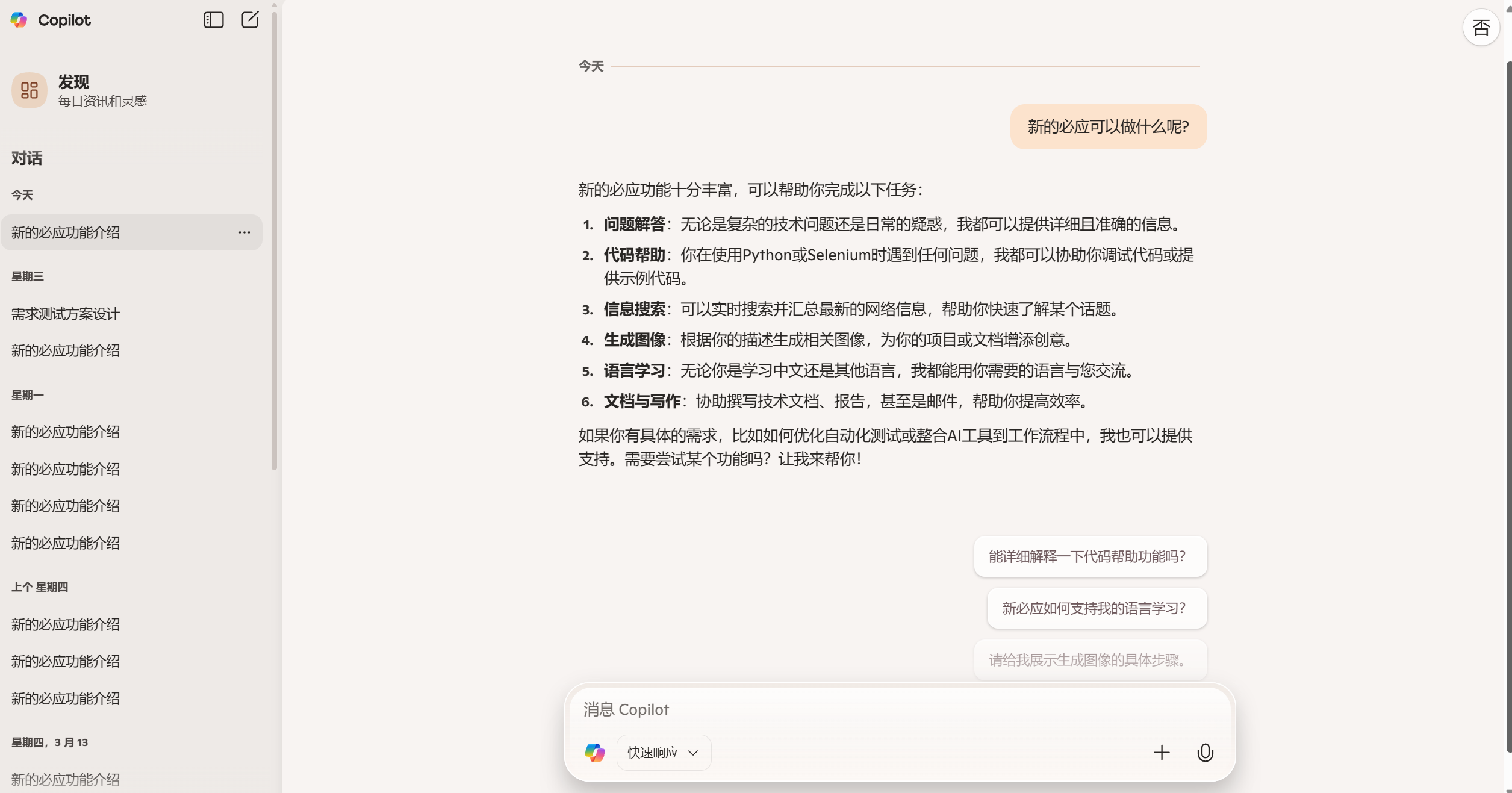Open the 需求测试方案设计 conversation
The width and height of the screenshot is (1512, 793).
(66, 314)
